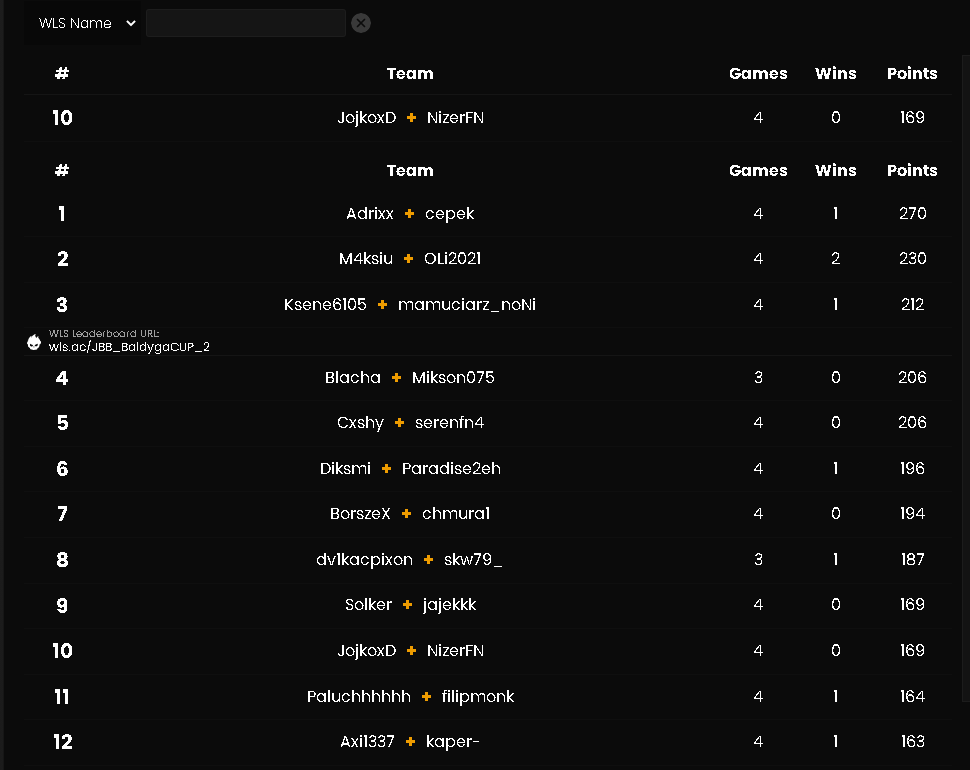970x770 pixels.
Task: Click rank number 12 in the leaderboard
Action: click(x=62, y=742)
